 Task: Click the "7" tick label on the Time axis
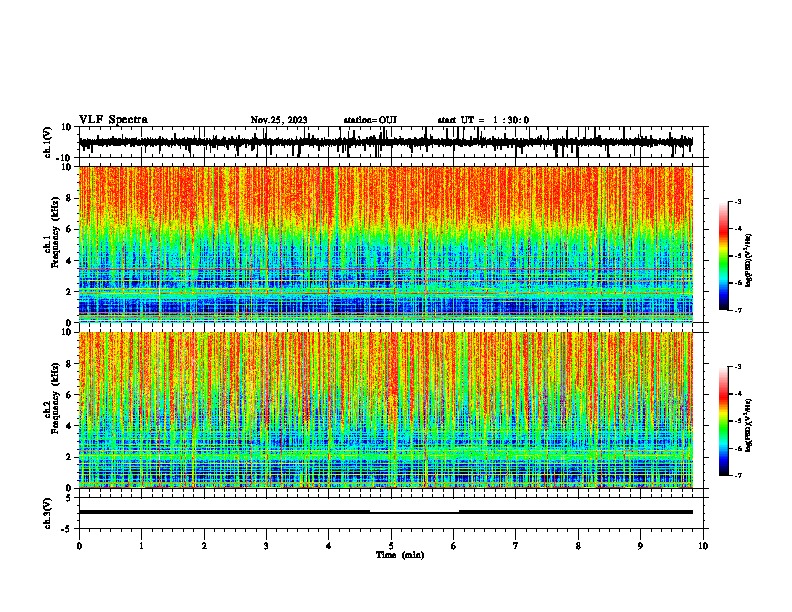[x=516, y=546]
